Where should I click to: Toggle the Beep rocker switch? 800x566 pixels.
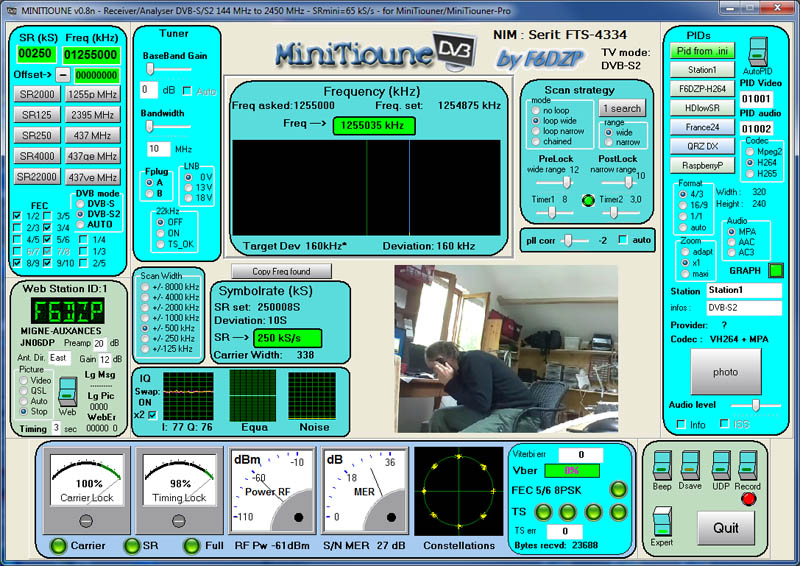[662, 465]
